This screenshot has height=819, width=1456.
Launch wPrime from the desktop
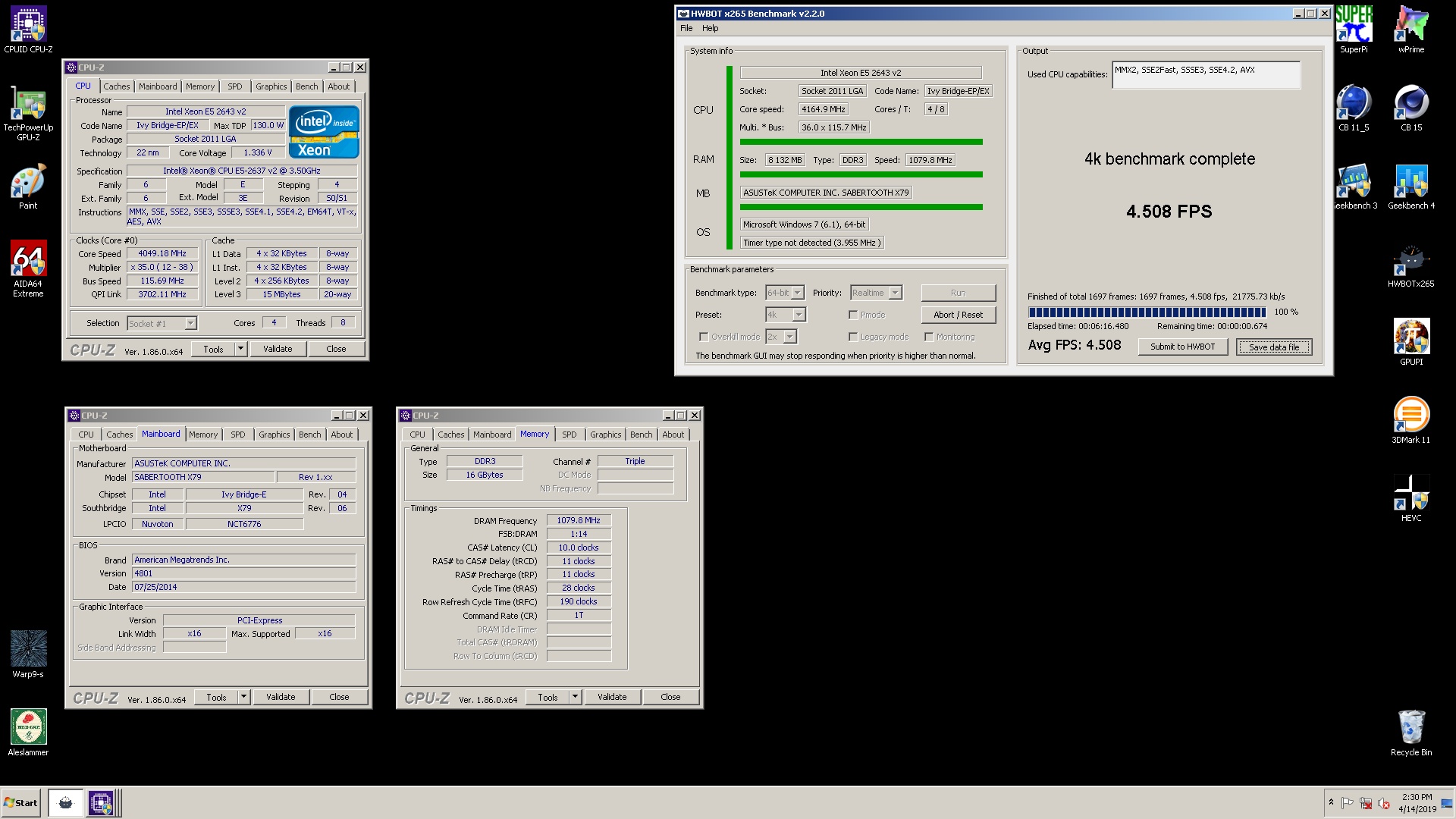coord(1411,30)
